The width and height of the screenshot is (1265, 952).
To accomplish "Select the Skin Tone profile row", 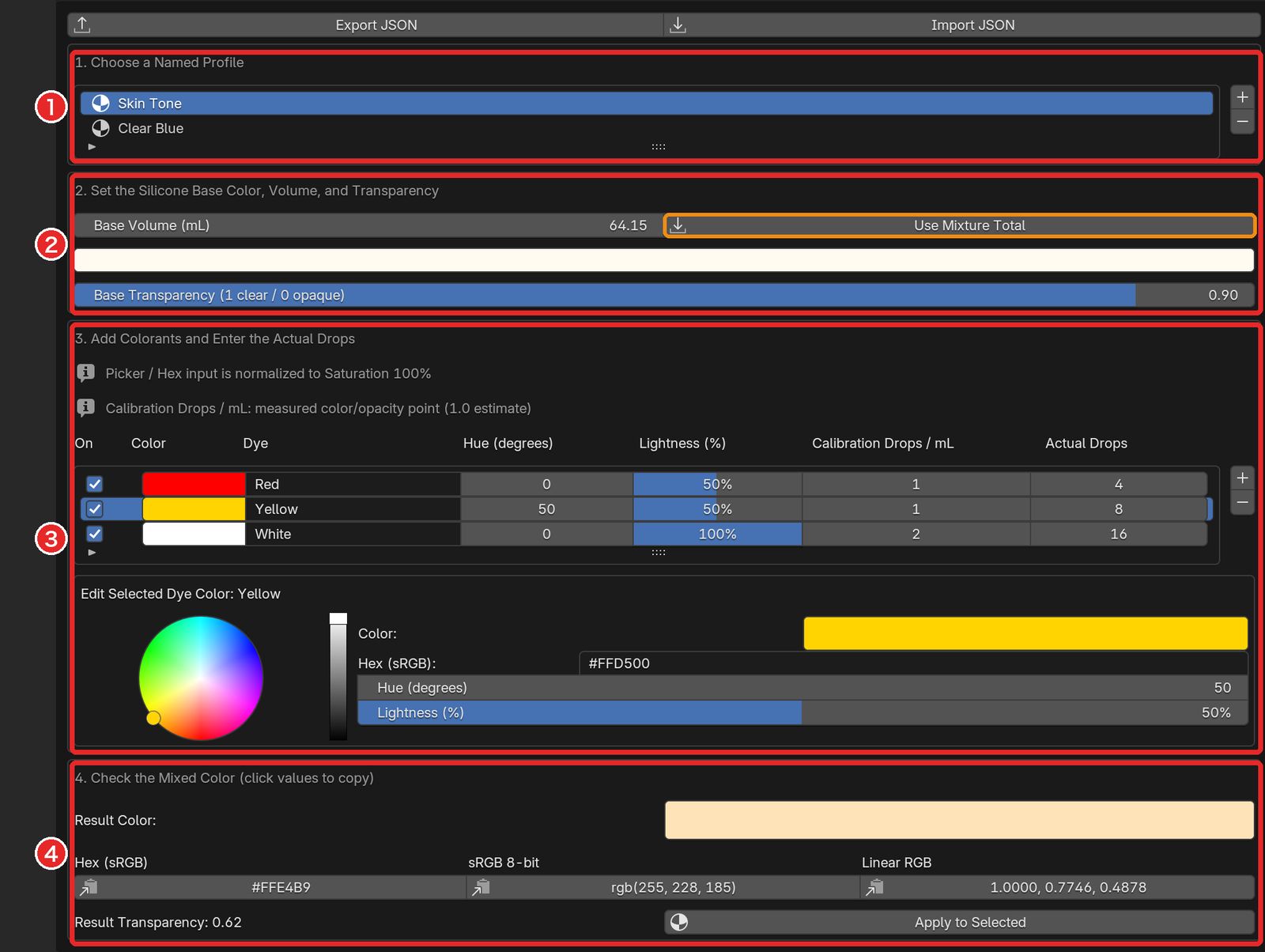I will click(647, 103).
